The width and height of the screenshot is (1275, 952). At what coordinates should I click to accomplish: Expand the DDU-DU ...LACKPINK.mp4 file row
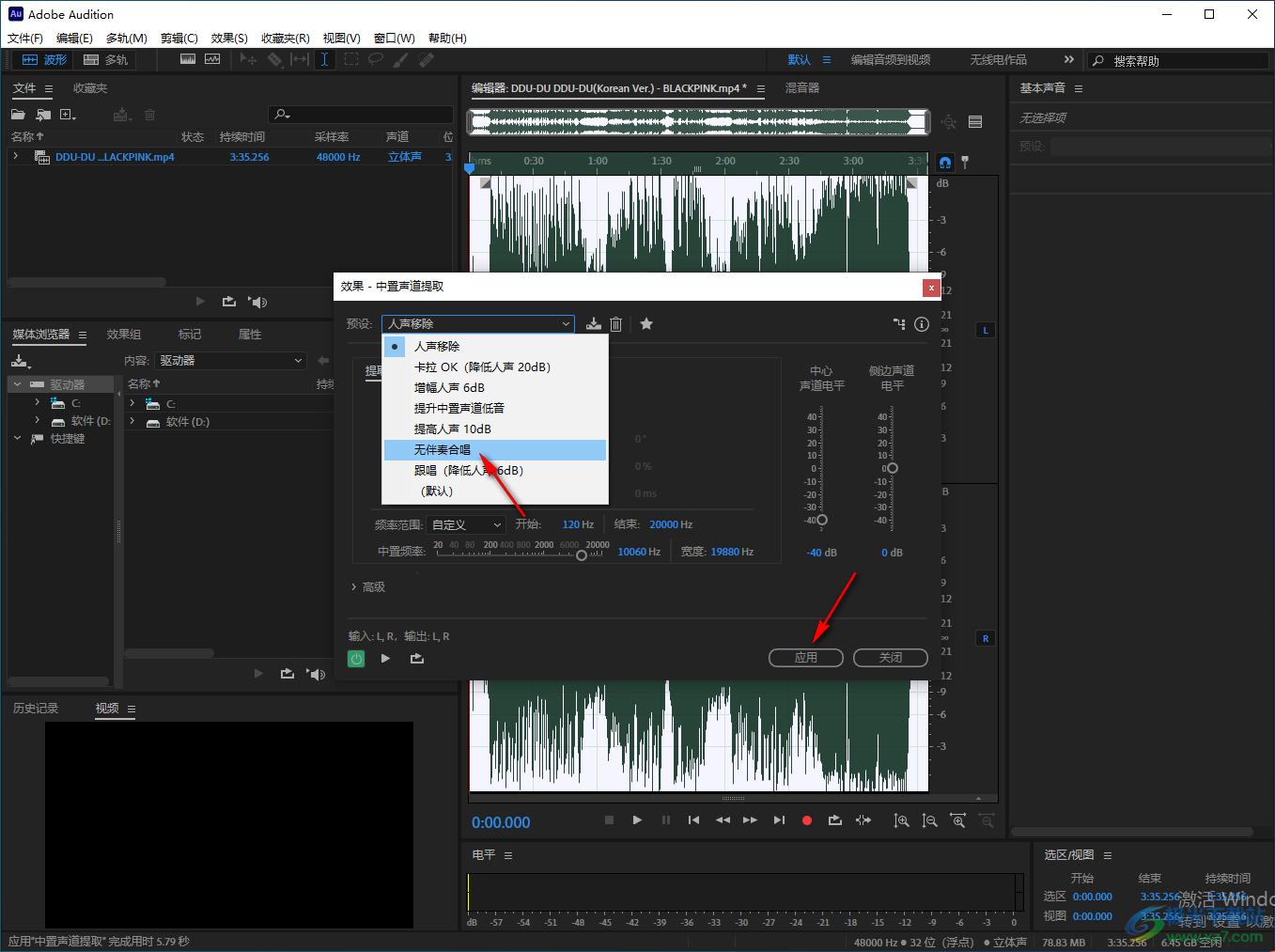coord(16,157)
